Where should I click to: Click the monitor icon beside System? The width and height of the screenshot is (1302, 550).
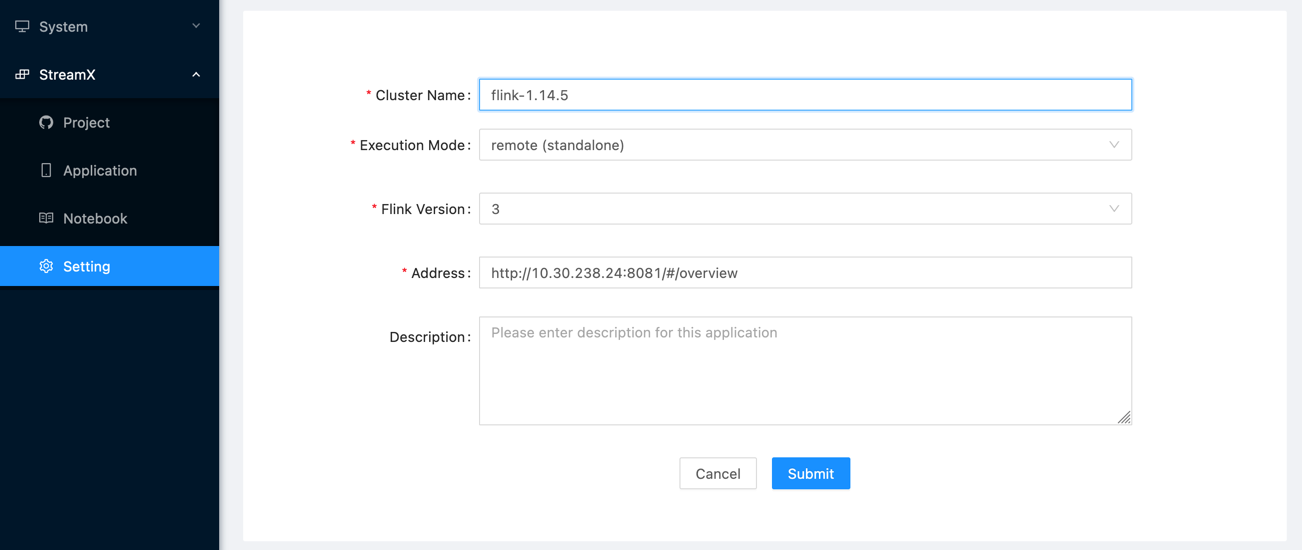pyautogui.click(x=22, y=26)
